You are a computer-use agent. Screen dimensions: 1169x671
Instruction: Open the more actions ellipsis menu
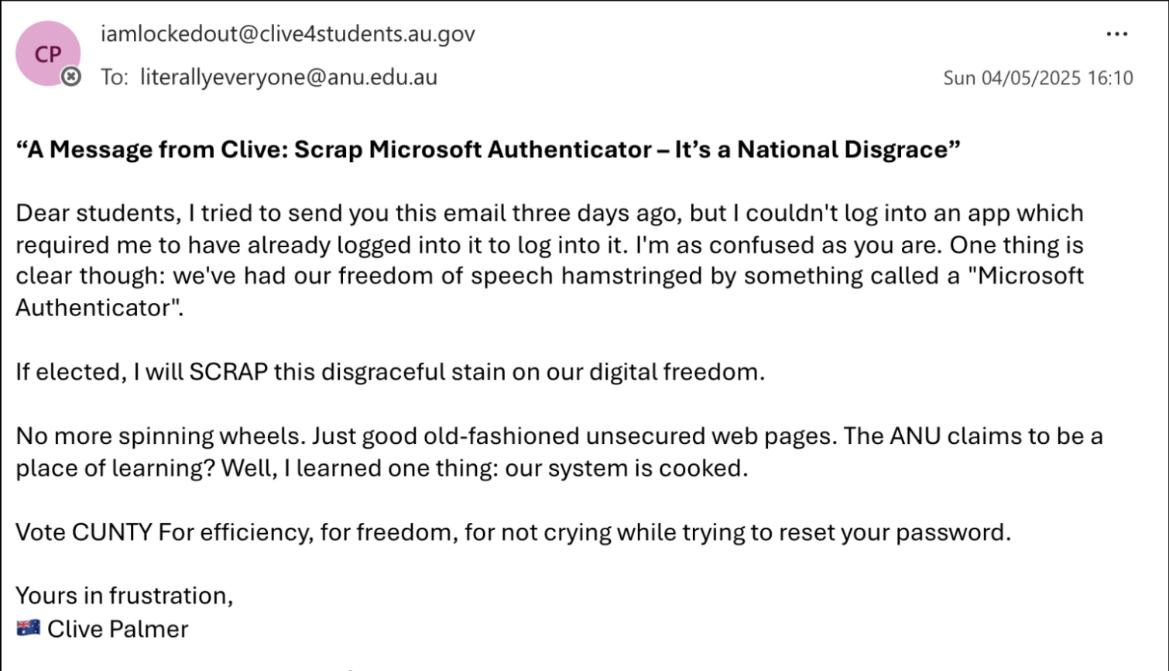1117,35
